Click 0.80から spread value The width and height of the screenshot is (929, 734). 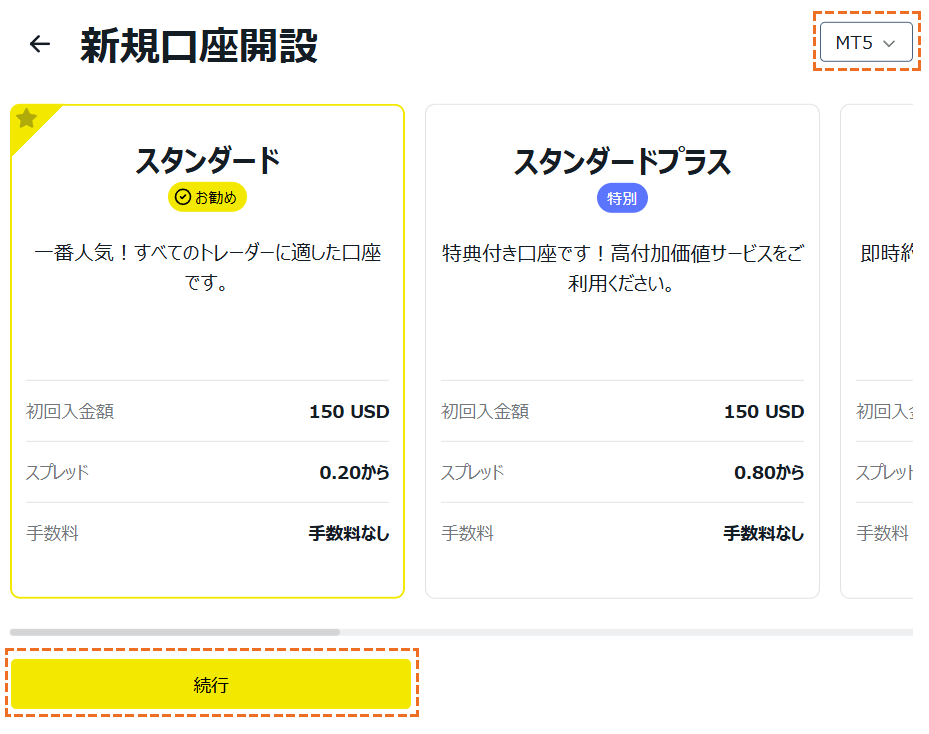[769, 472]
